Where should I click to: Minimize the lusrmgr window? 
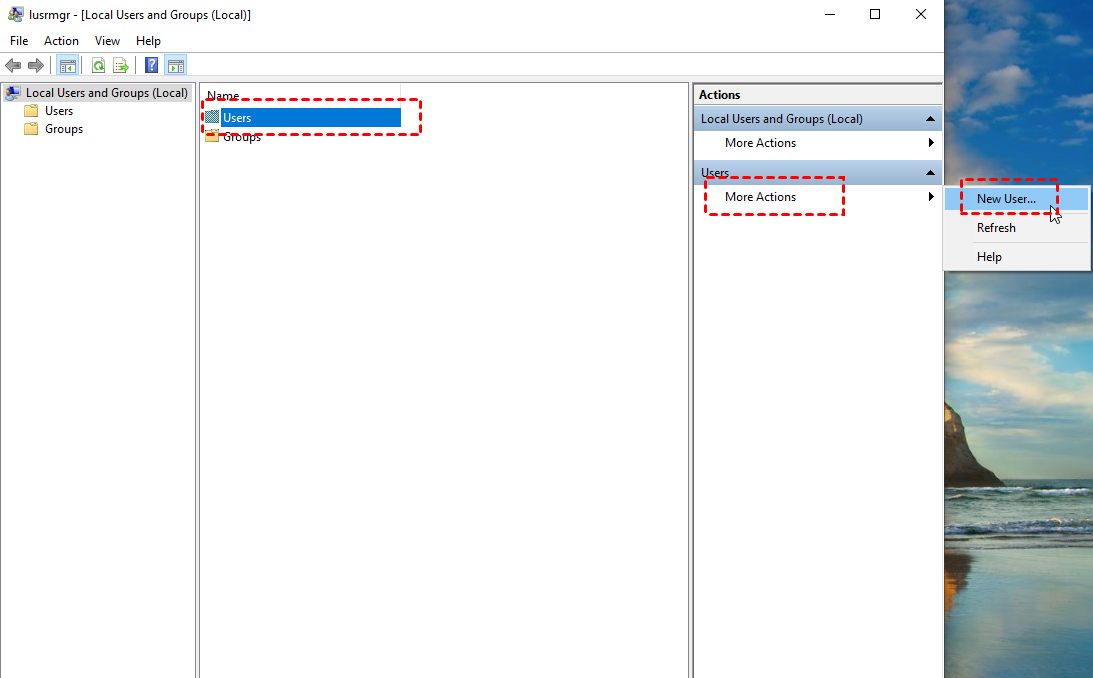pyautogui.click(x=830, y=14)
